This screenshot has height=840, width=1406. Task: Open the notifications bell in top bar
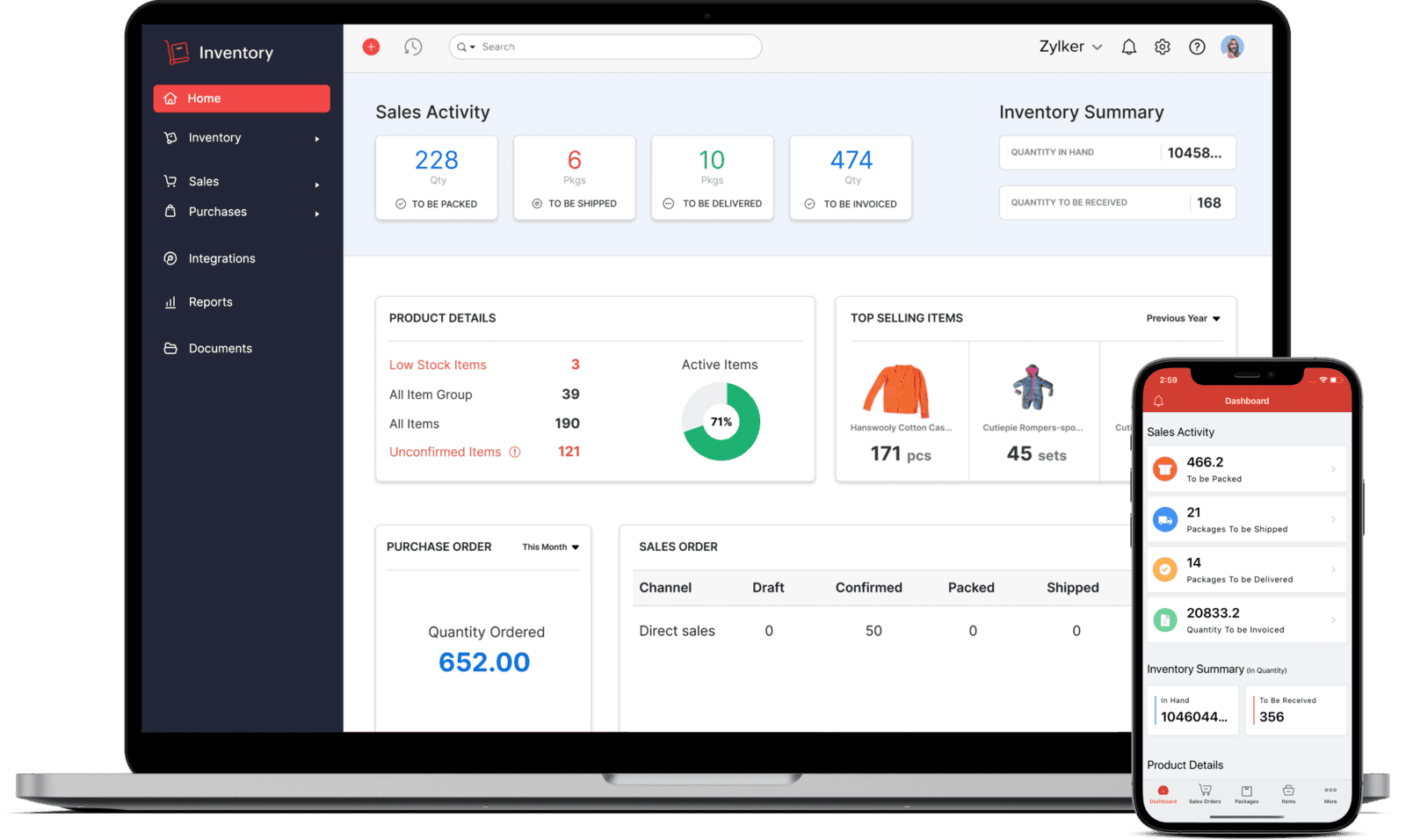click(1128, 47)
